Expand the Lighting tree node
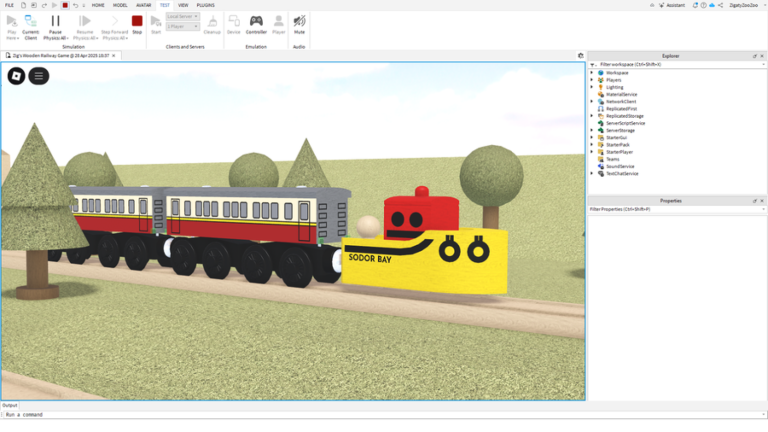The height and width of the screenshot is (432, 768). pos(592,87)
